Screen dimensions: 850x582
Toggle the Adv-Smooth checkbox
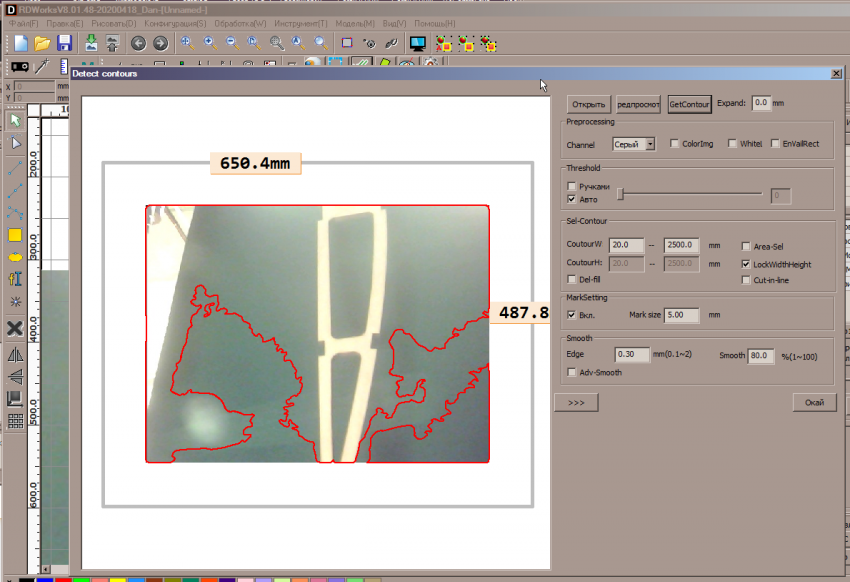pos(572,372)
